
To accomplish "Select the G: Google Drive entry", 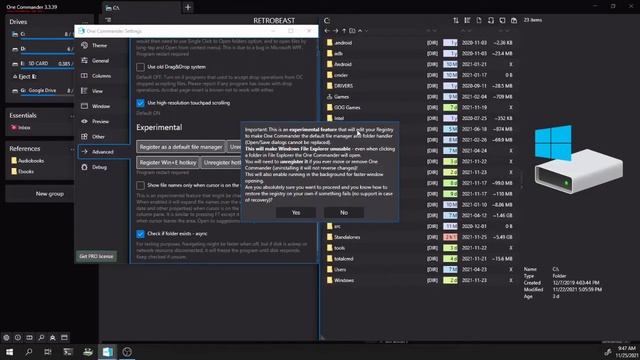I will (x=42, y=91).
